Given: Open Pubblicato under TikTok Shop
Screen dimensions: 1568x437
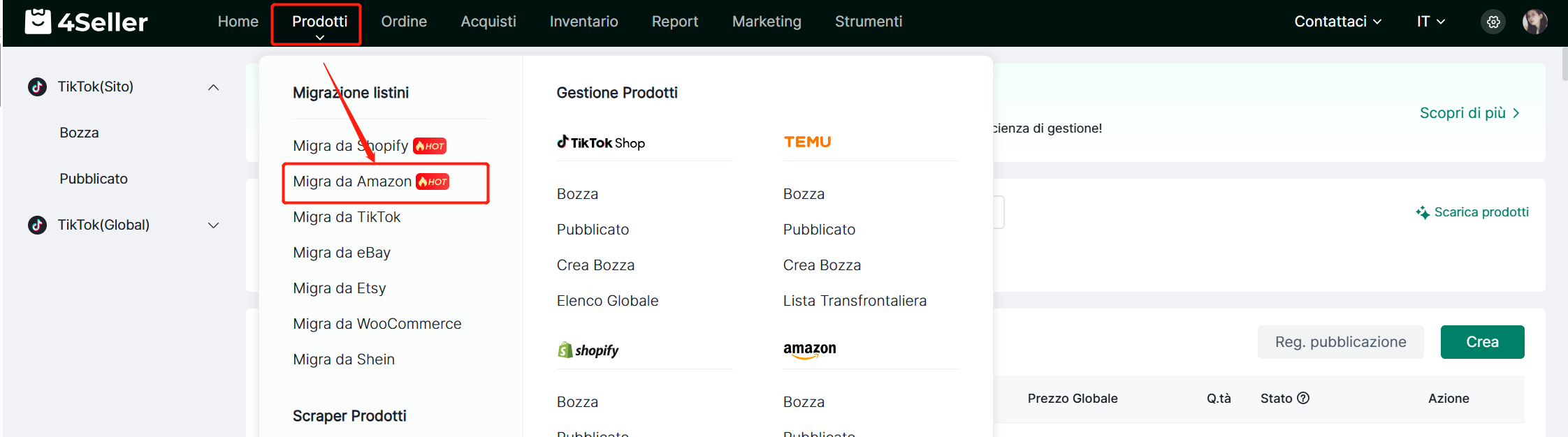Looking at the screenshot, I should tap(593, 230).
